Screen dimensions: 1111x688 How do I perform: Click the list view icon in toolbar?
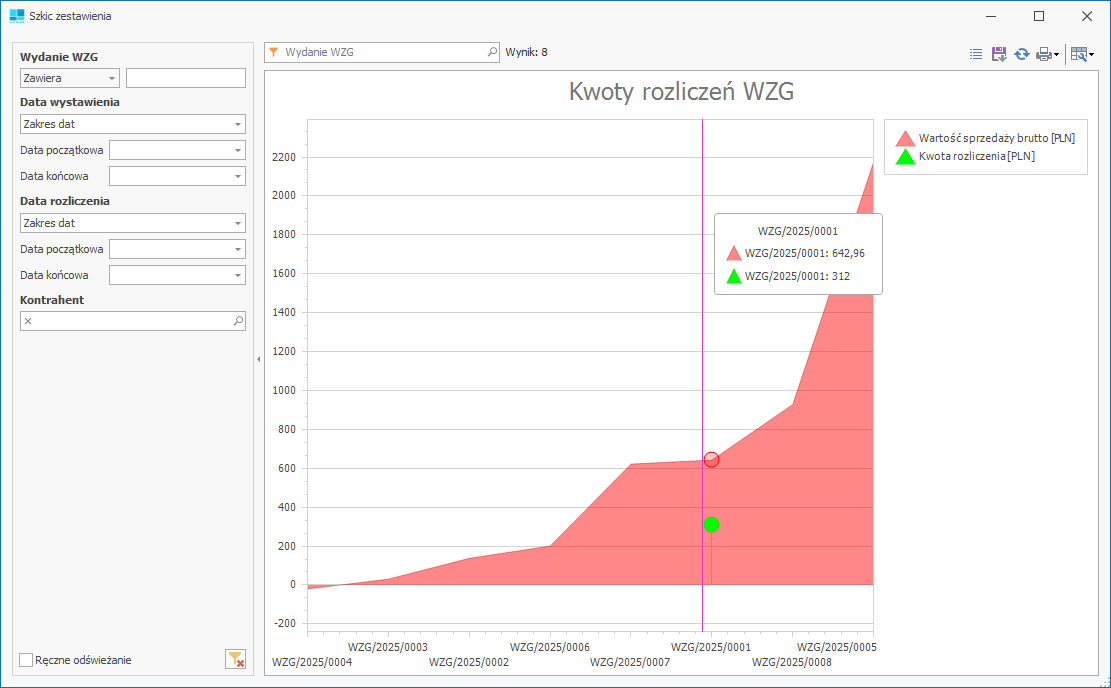click(976, 54)
